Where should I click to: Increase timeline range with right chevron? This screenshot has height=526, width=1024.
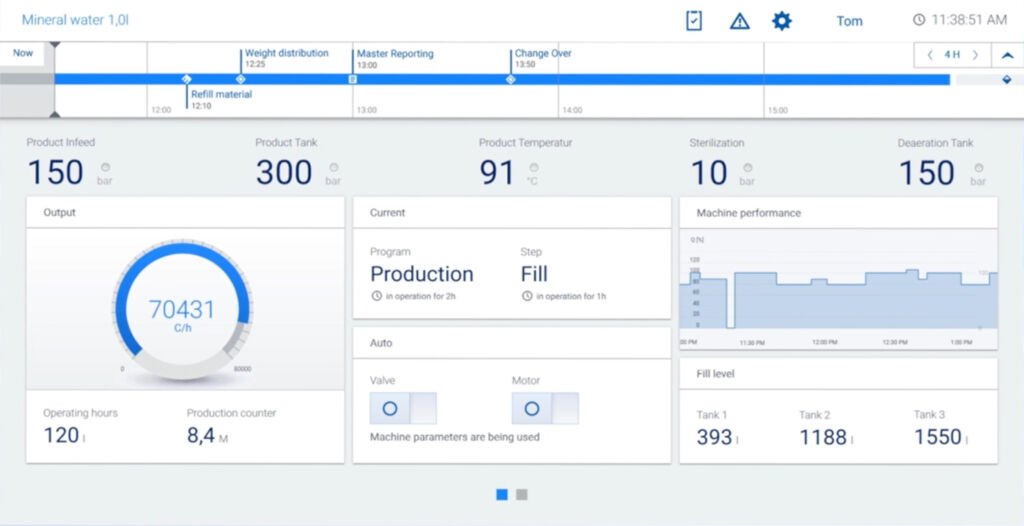pos(975,55)
